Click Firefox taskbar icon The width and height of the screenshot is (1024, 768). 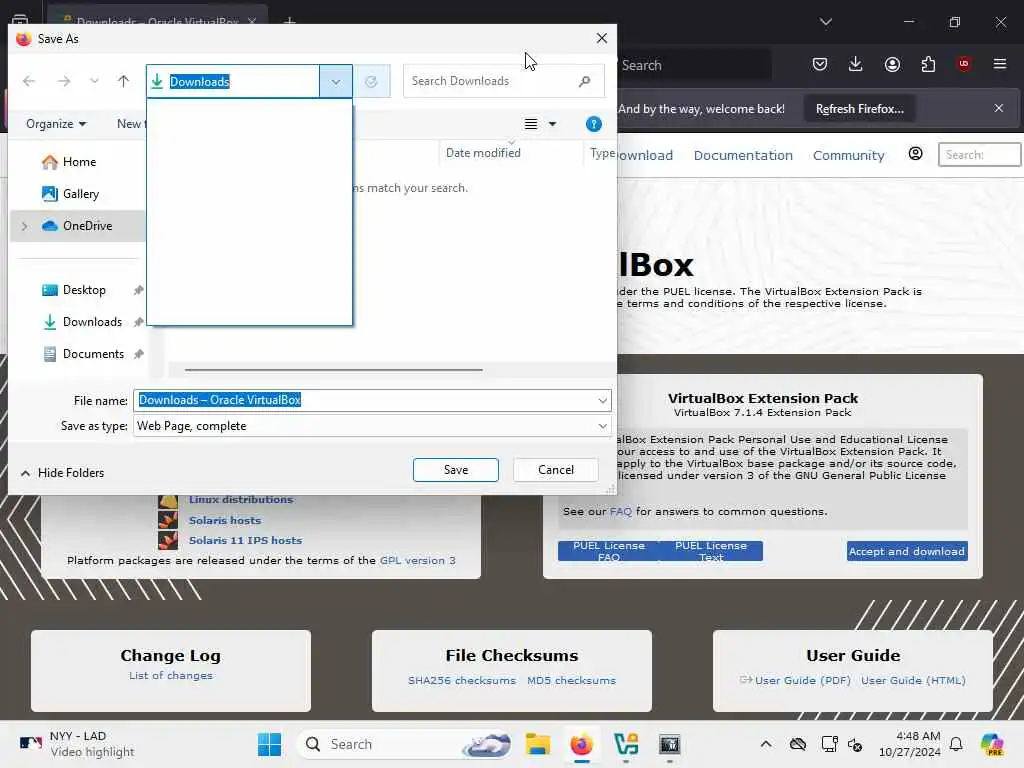click(x=581, y=744)
